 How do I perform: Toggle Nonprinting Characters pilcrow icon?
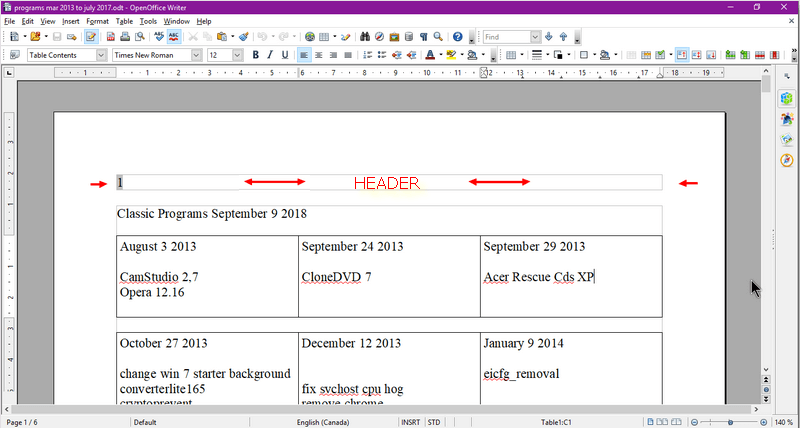[423, 37]
